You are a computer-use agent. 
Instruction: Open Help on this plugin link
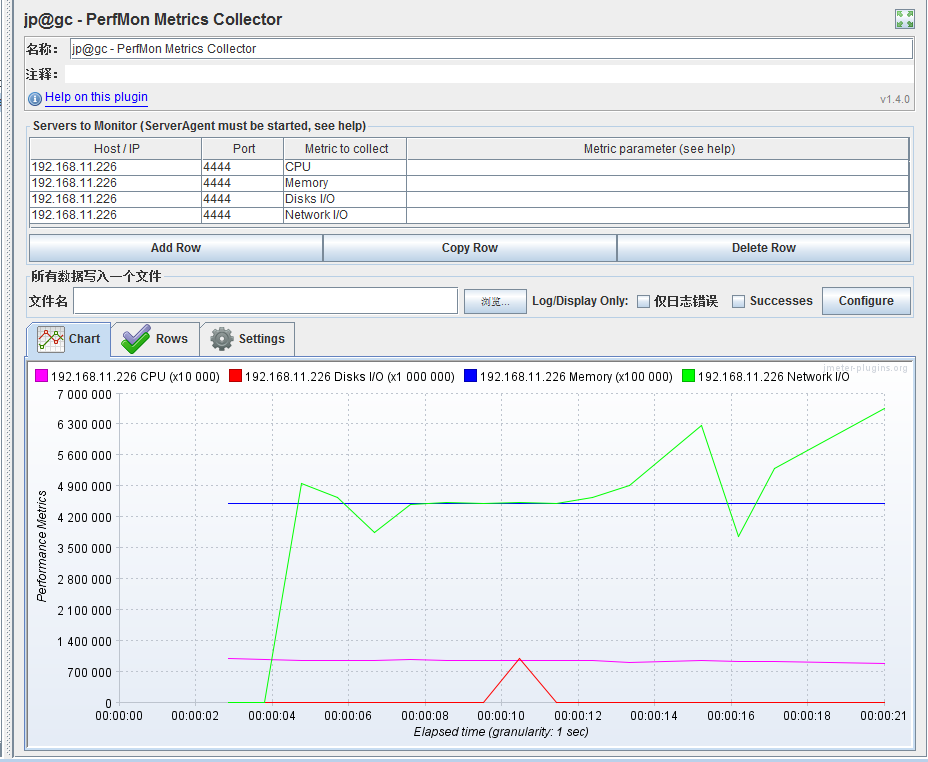pyautogui.click(x=96, y=97)
